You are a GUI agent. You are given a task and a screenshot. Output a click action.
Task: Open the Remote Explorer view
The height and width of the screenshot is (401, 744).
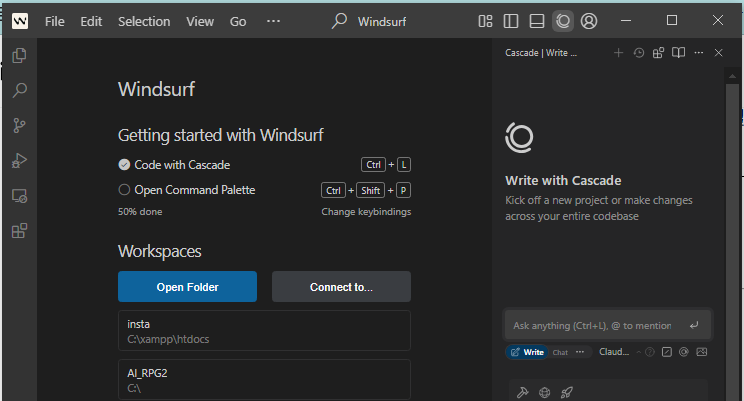coord(19,196)
